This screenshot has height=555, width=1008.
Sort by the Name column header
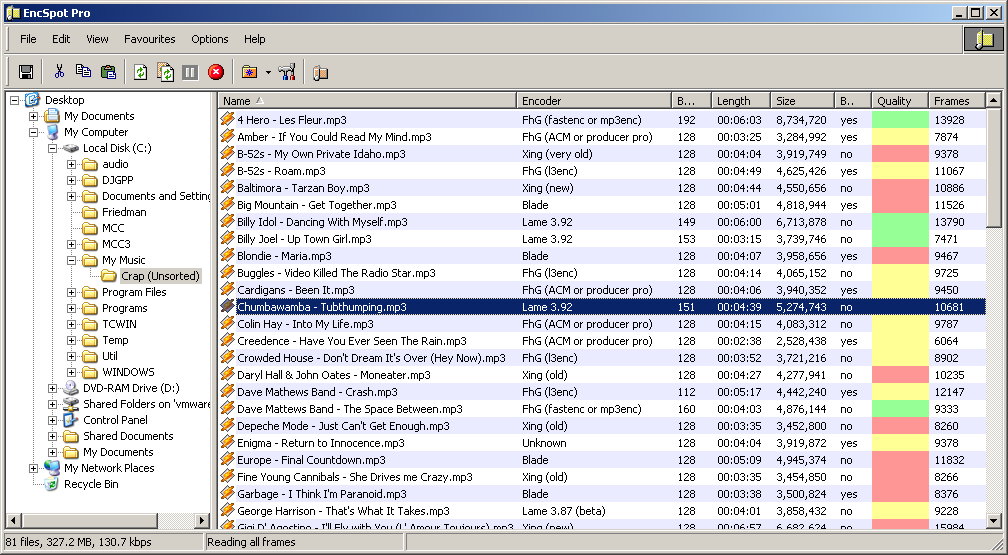click(x=367, y=101)
